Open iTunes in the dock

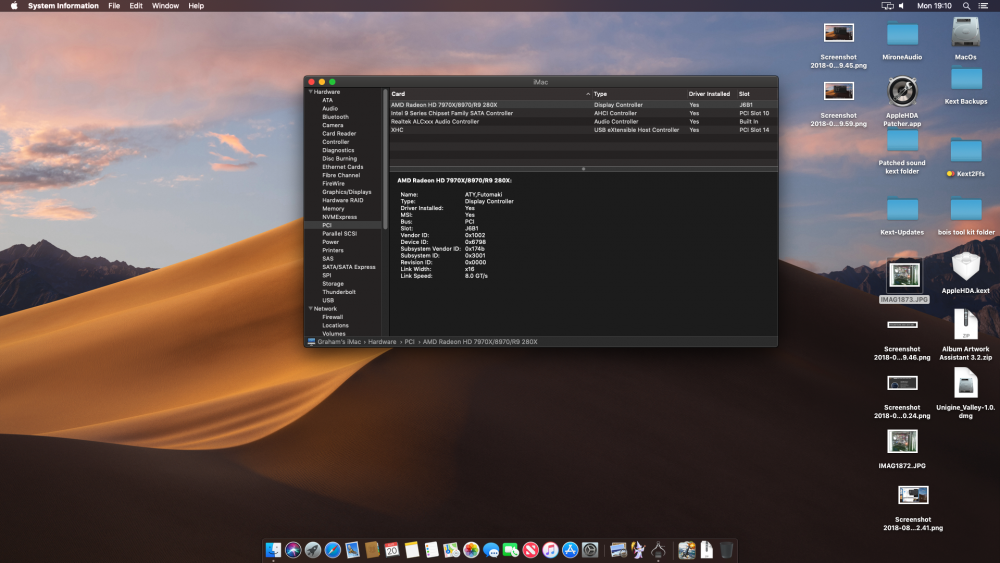[550, 550]
